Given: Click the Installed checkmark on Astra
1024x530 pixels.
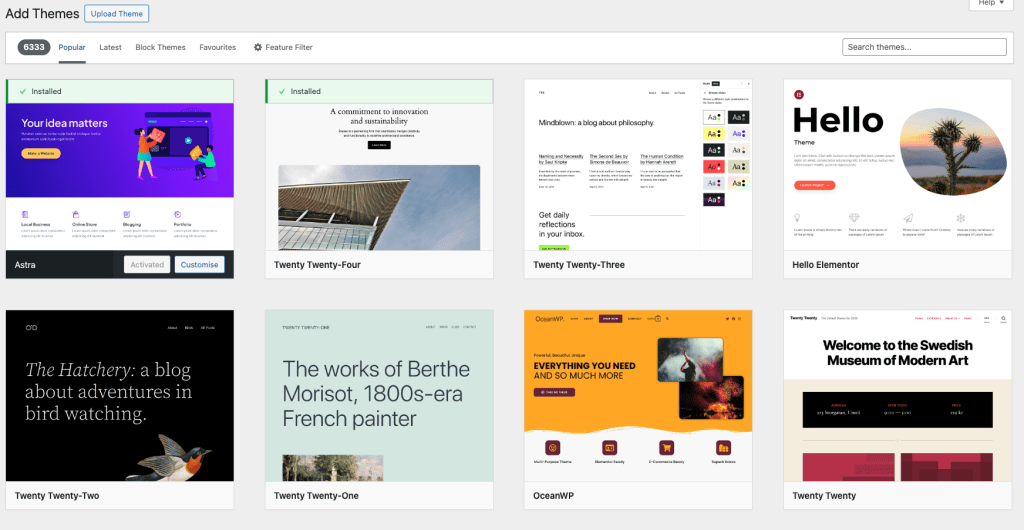Looking at the screenshot, I should click(24, 91).
